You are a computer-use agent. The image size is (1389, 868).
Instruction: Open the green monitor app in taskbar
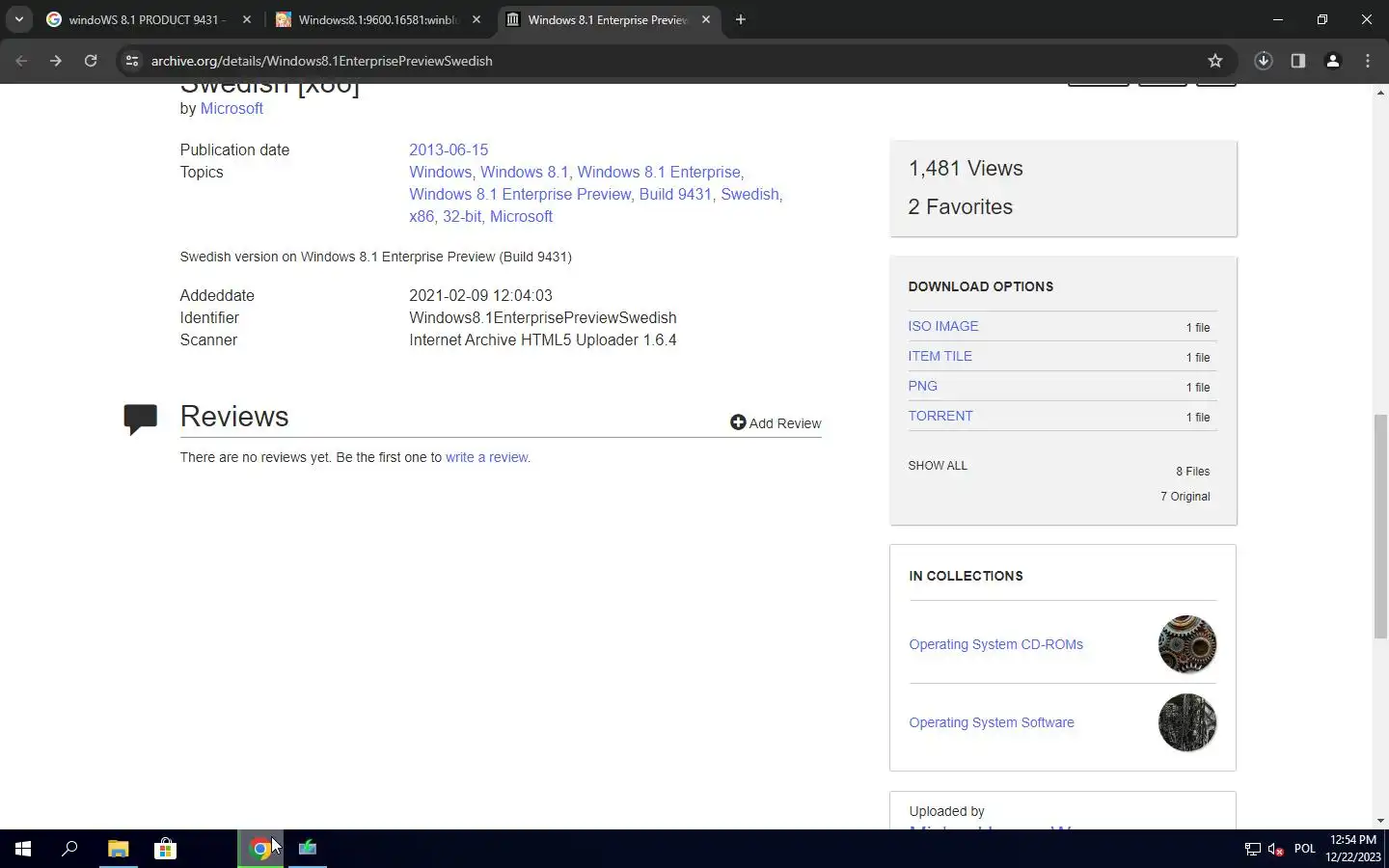tap(308, 849)
